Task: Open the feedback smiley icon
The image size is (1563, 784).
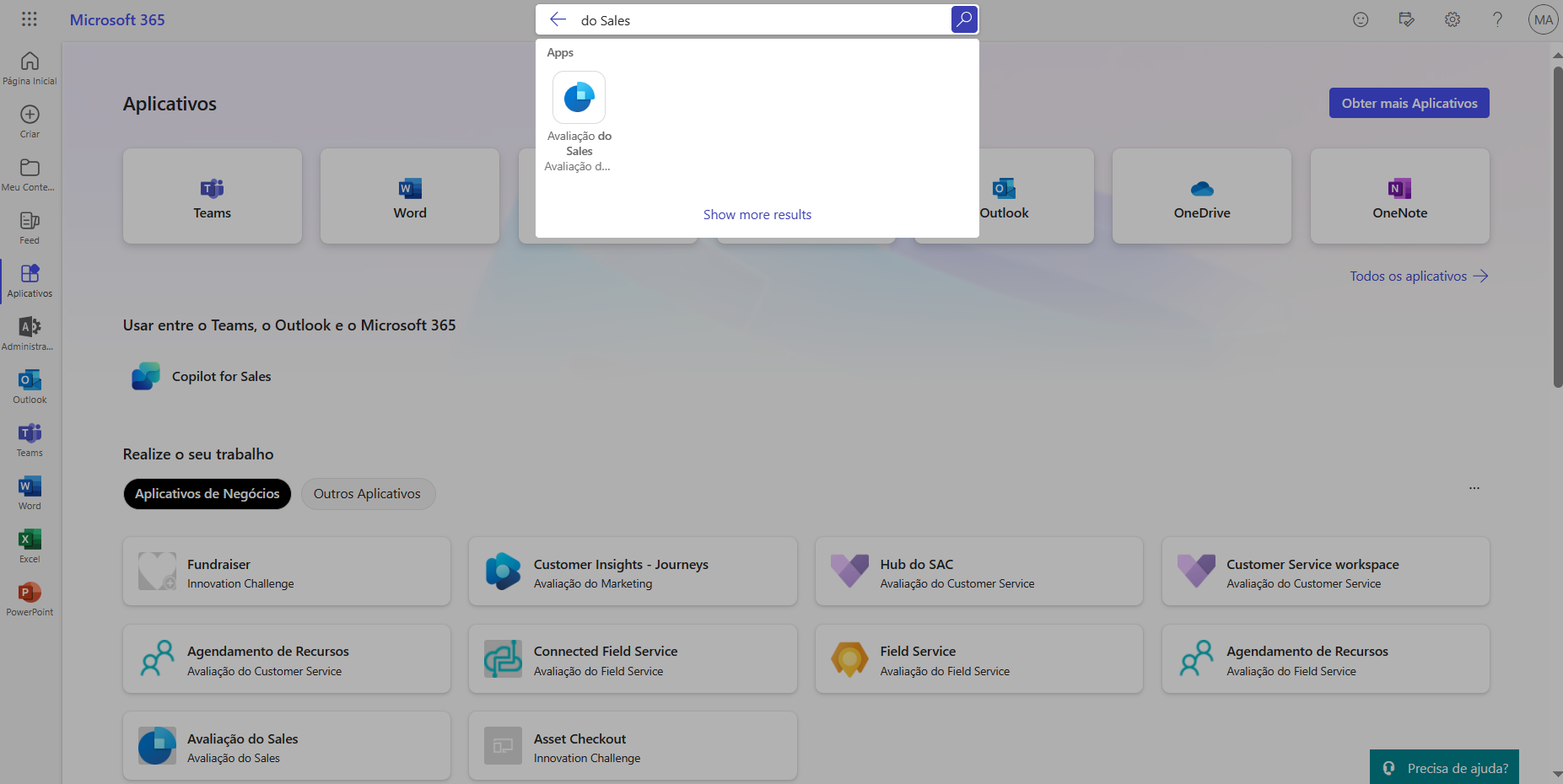Action: coord(1361,19)
